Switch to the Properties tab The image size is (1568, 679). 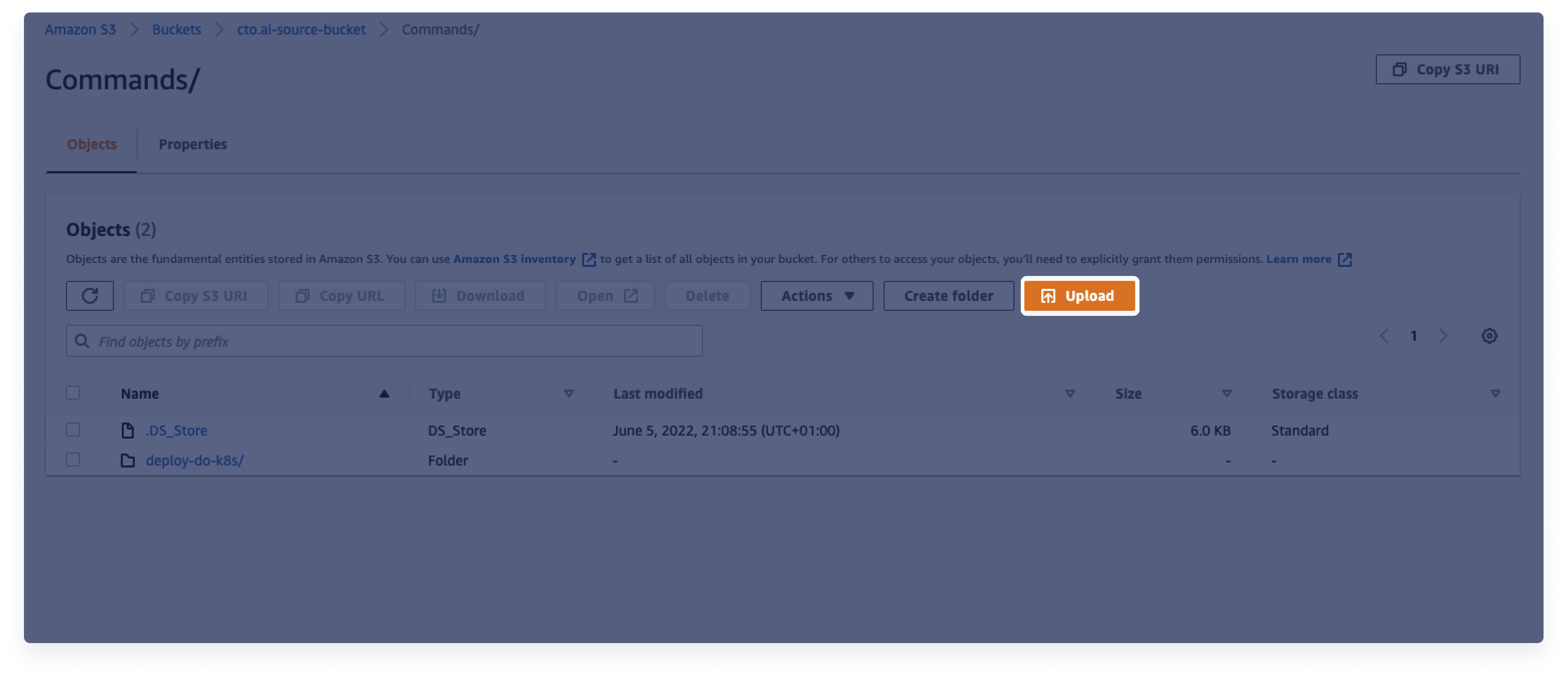[x=192, y=144]
